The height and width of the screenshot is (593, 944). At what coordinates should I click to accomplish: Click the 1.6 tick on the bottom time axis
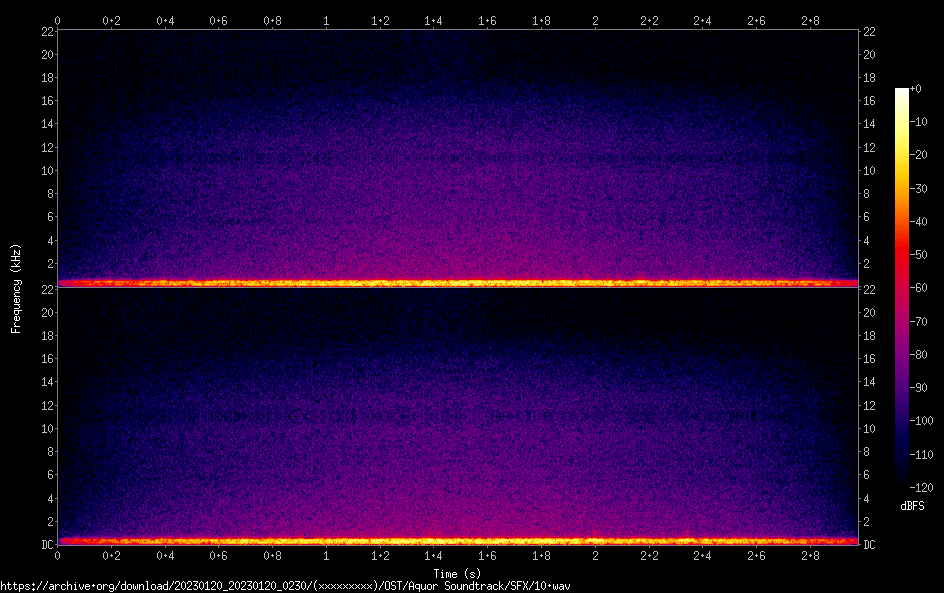(x=487, y=555)
